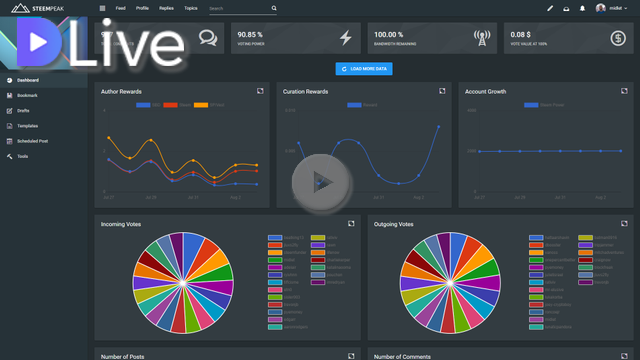Click the antenna bandwidth icon
The image size is (640, 360).
pos(482,38)
